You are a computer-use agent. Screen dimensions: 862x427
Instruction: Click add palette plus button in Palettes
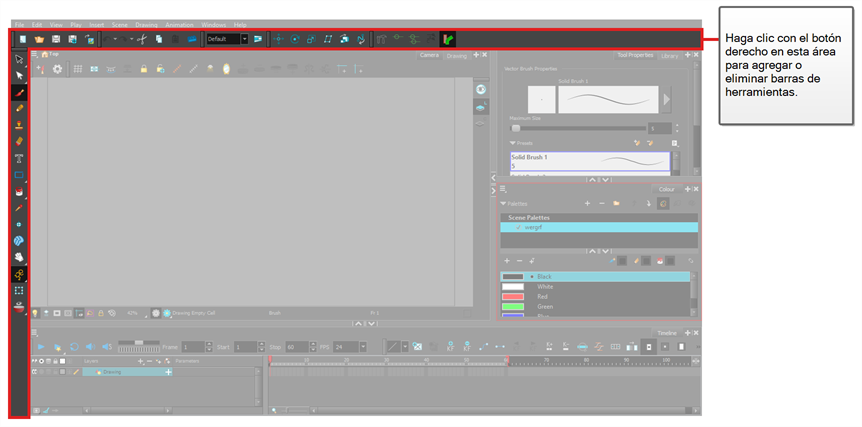point(587,203)
